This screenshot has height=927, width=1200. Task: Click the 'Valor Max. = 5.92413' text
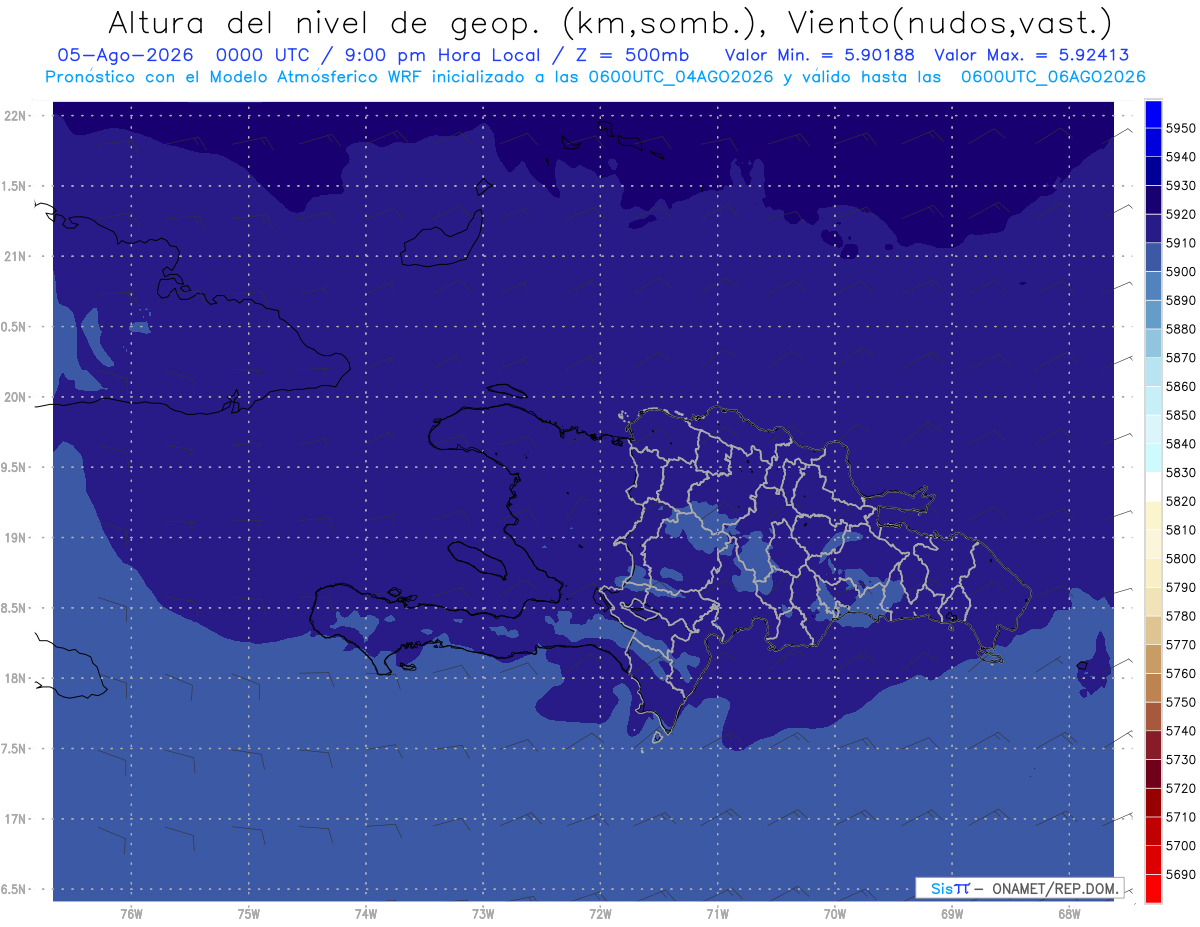(x=1031, y=55)
